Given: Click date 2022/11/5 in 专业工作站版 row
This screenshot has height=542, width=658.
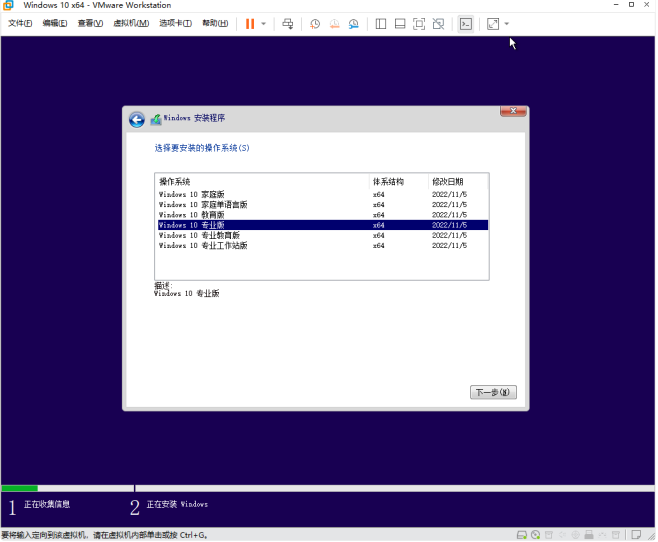Looking at the screenshot, I should point(449,246).
